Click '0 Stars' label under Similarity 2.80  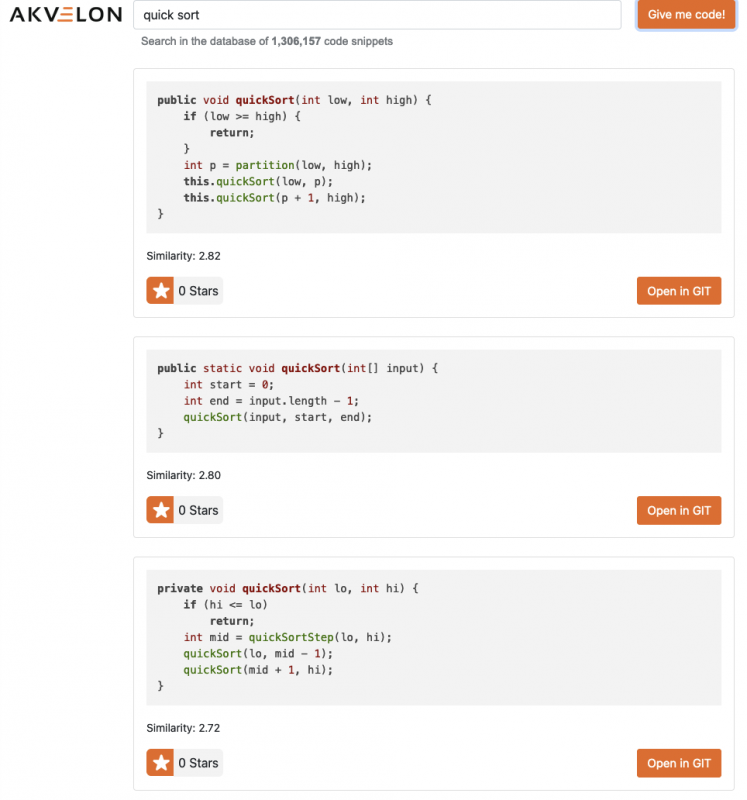click(198, 510)
